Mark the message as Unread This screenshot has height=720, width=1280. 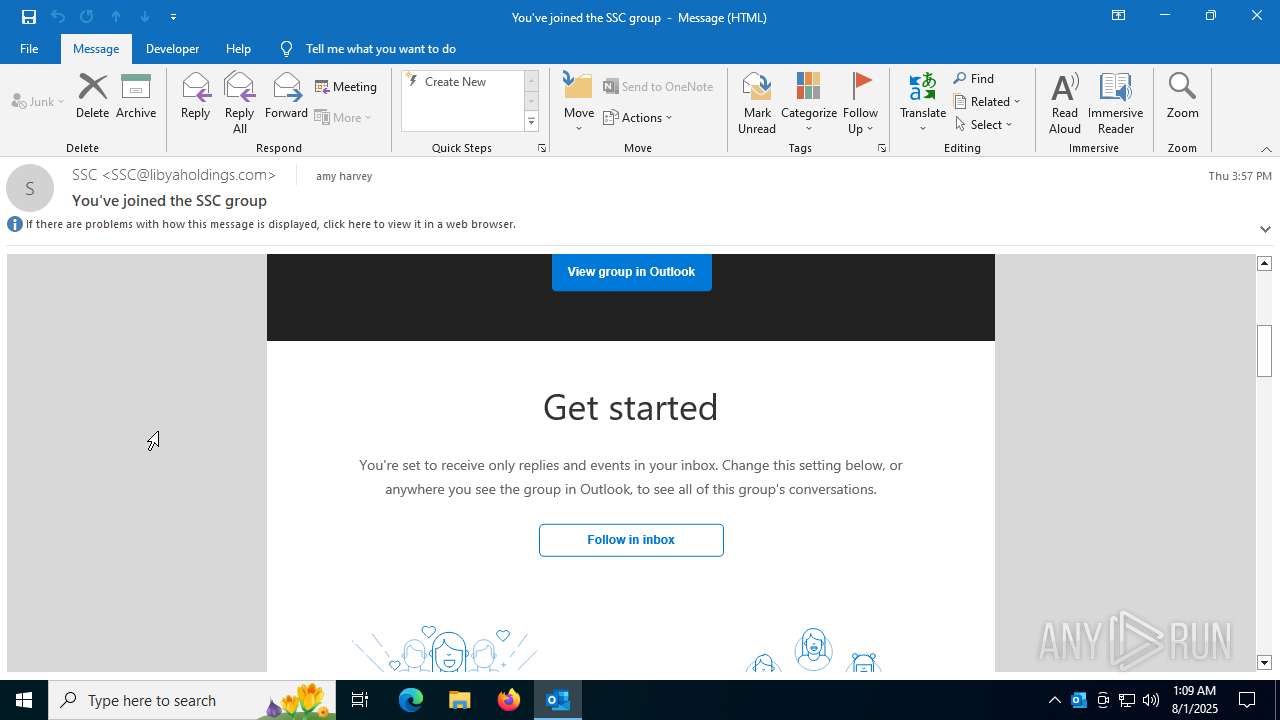(x=757, y=103)
